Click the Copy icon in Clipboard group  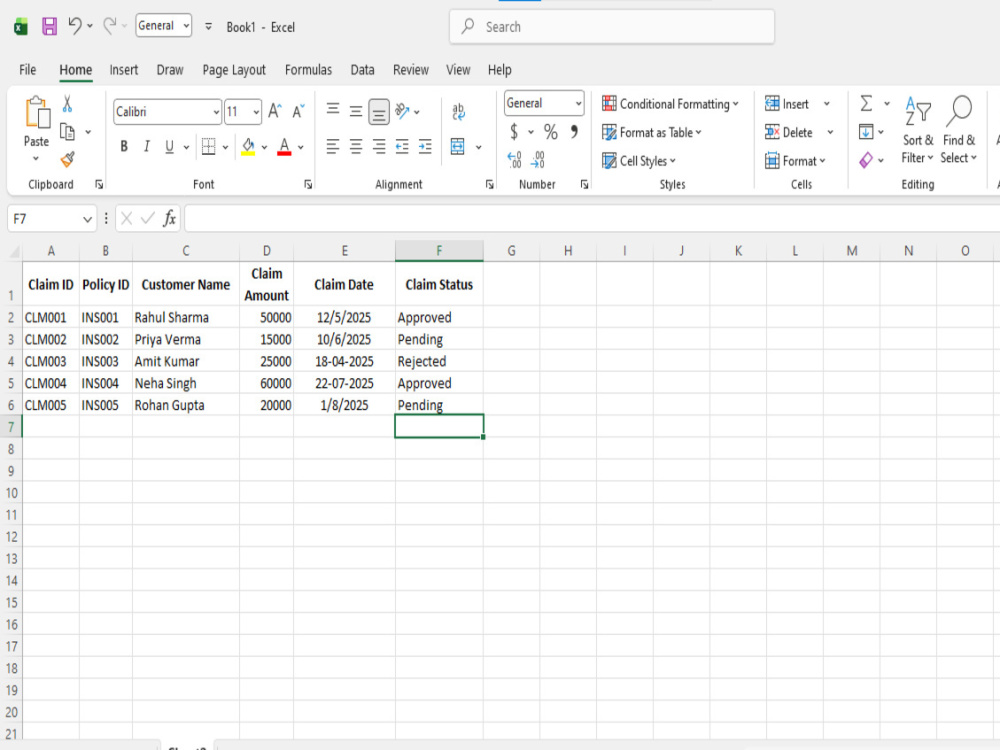pos(67,132)
